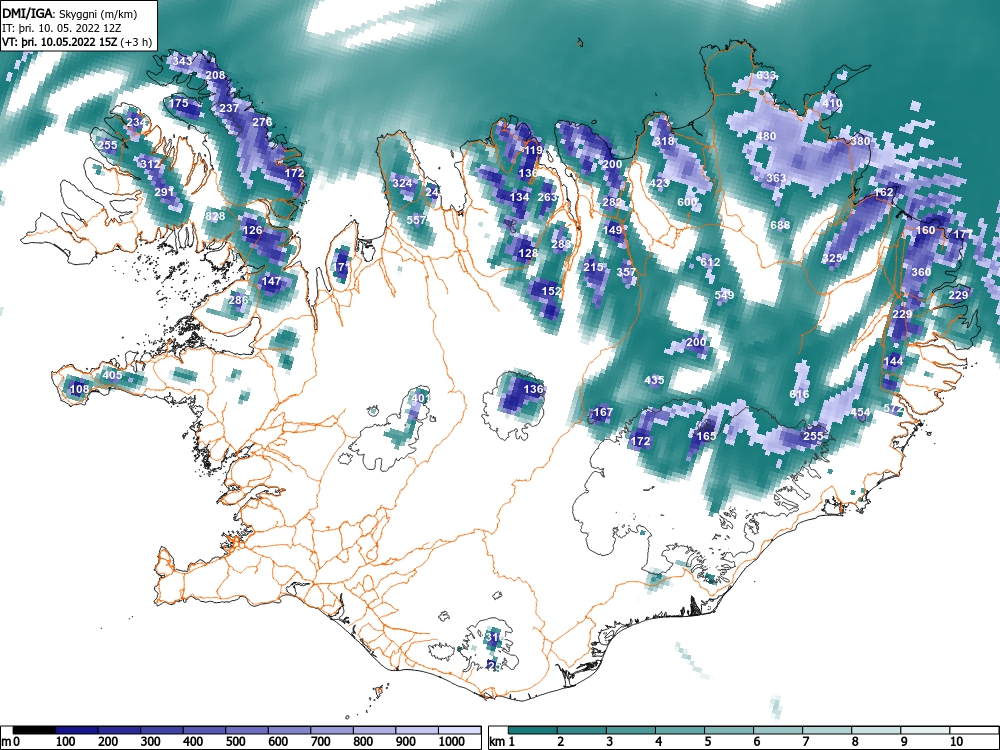Select the '152' map value
1000x750 pixels.
[x=552, y=291]
